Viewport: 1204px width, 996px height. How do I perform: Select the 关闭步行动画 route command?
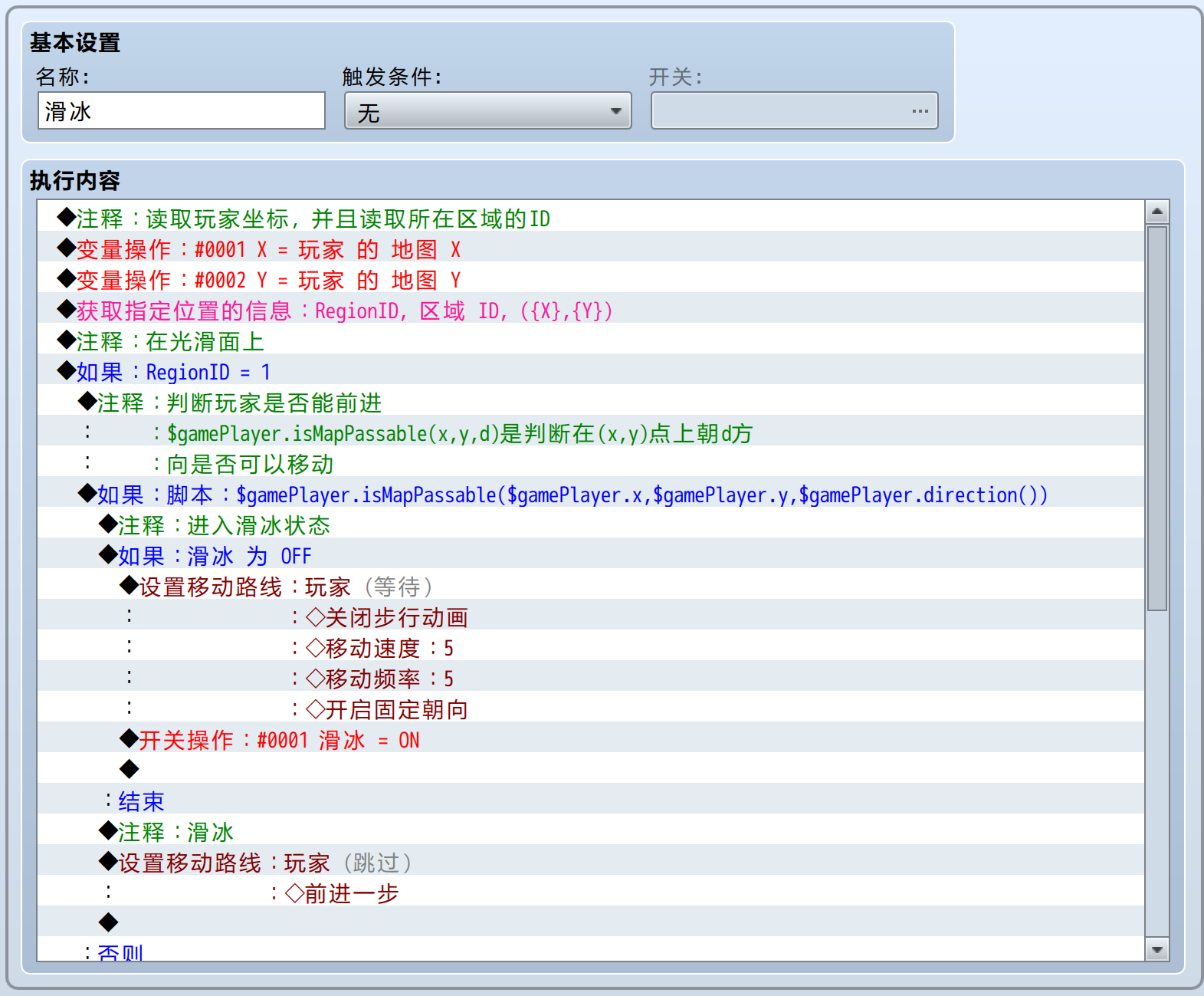[590, 615]
